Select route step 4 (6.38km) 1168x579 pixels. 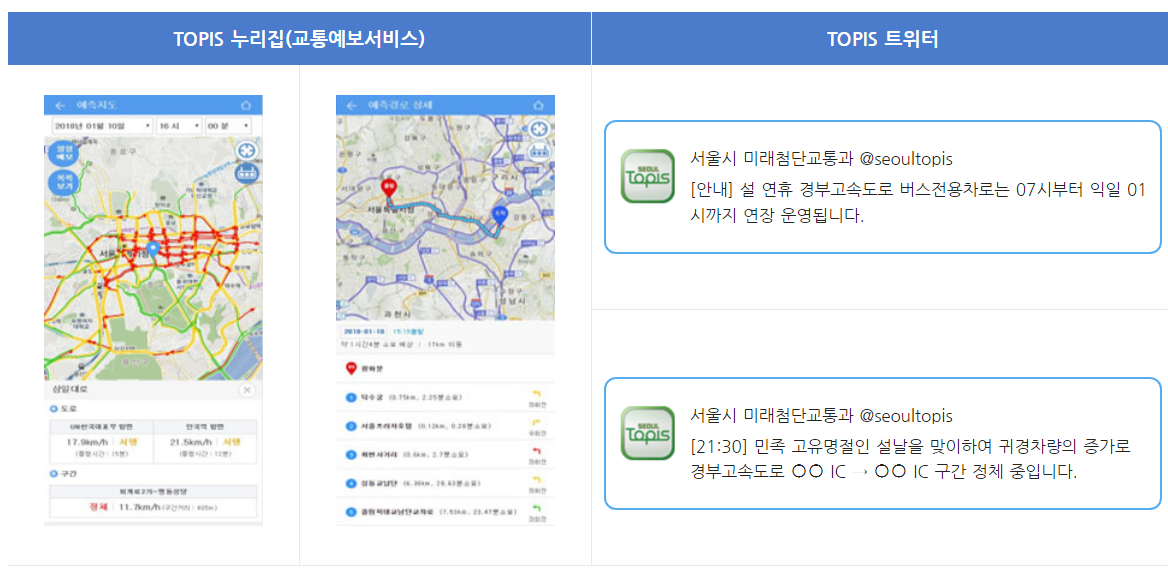coord(445,483)
